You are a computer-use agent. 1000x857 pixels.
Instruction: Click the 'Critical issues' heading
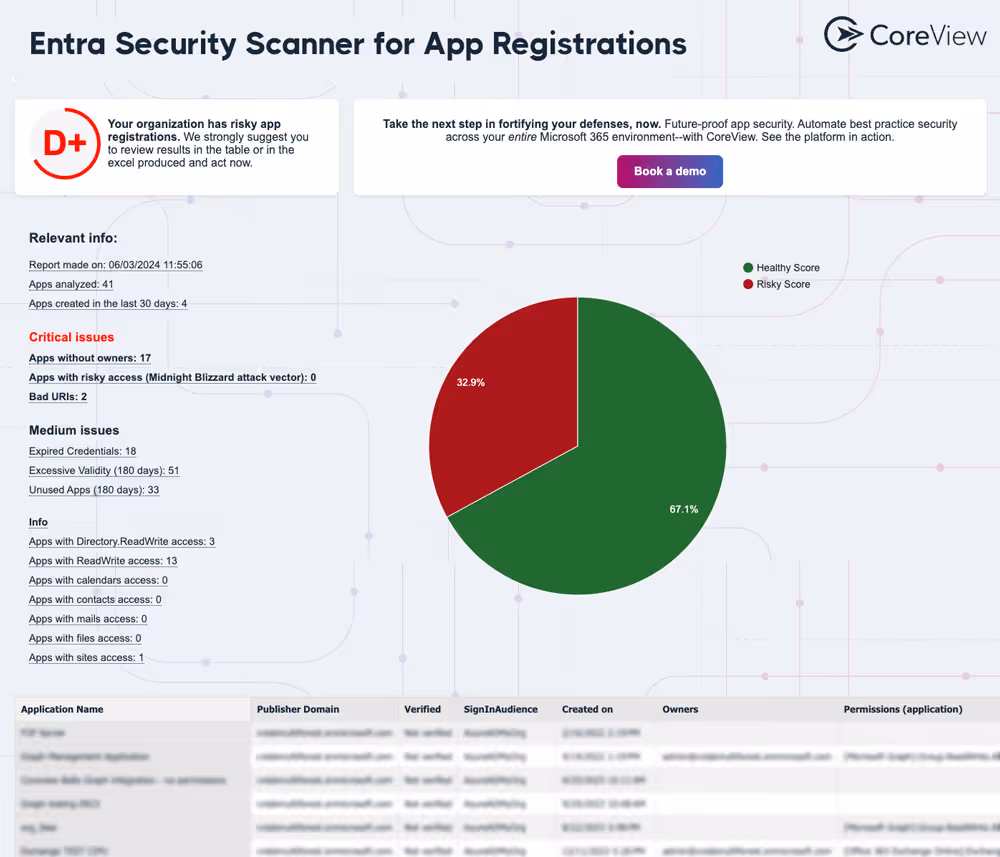71,337
